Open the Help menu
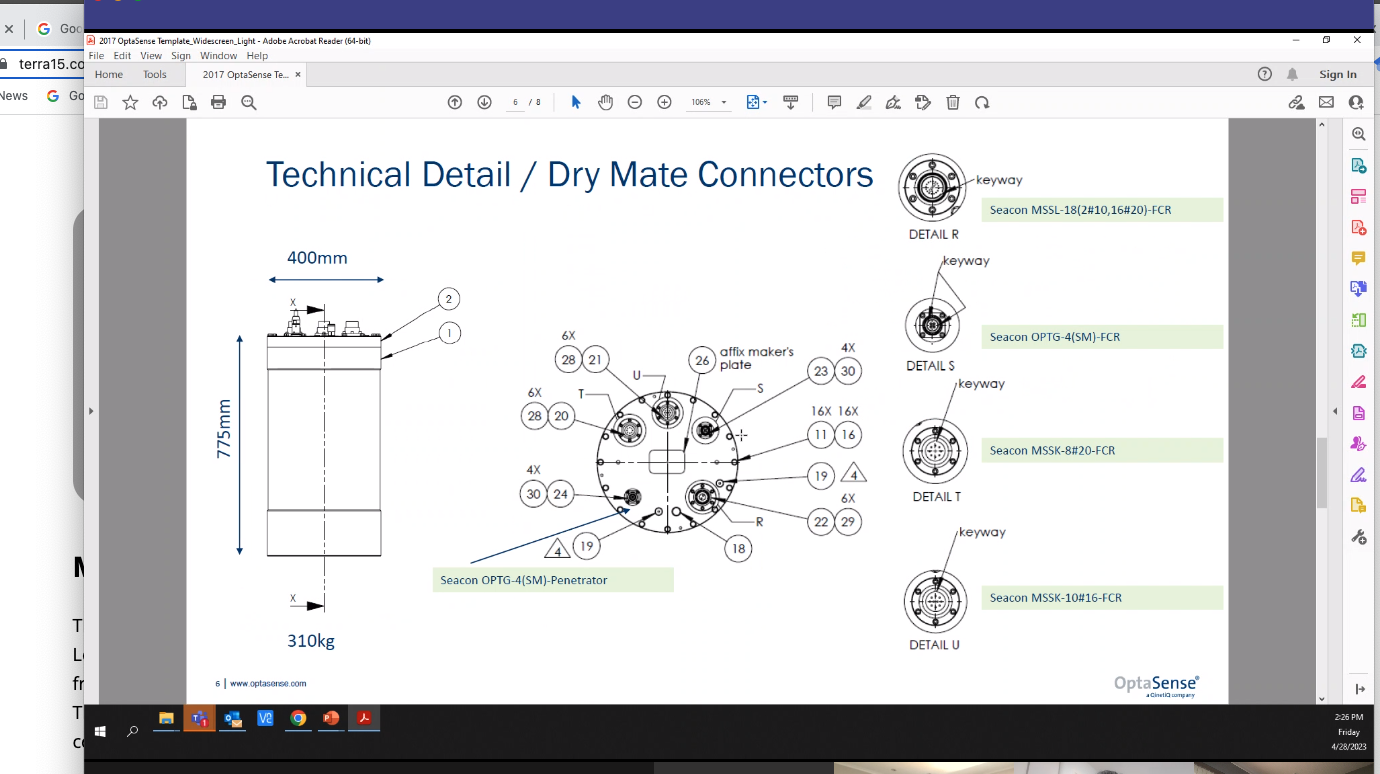 tap(258, 56)
